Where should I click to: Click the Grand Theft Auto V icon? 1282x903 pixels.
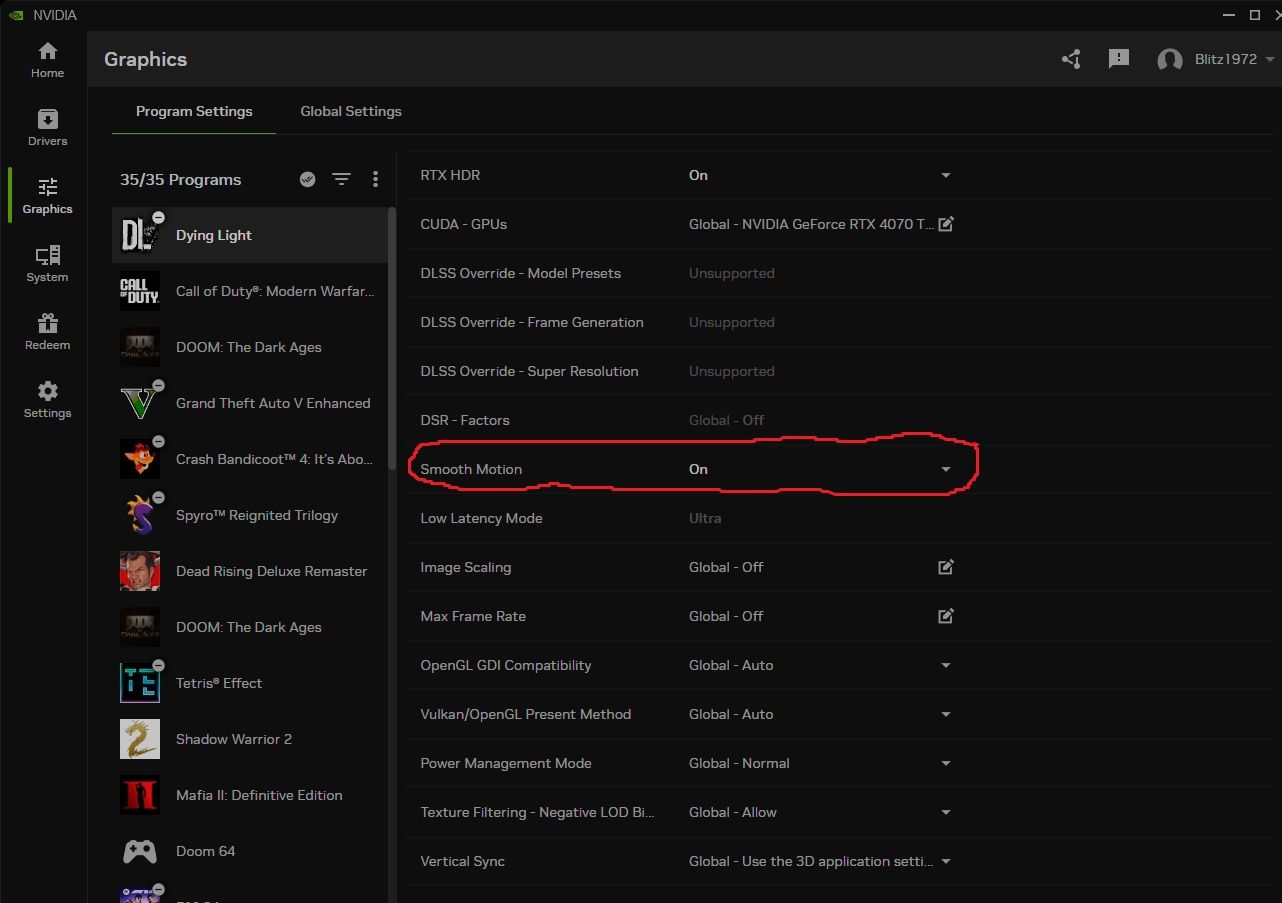pos(140,403)
